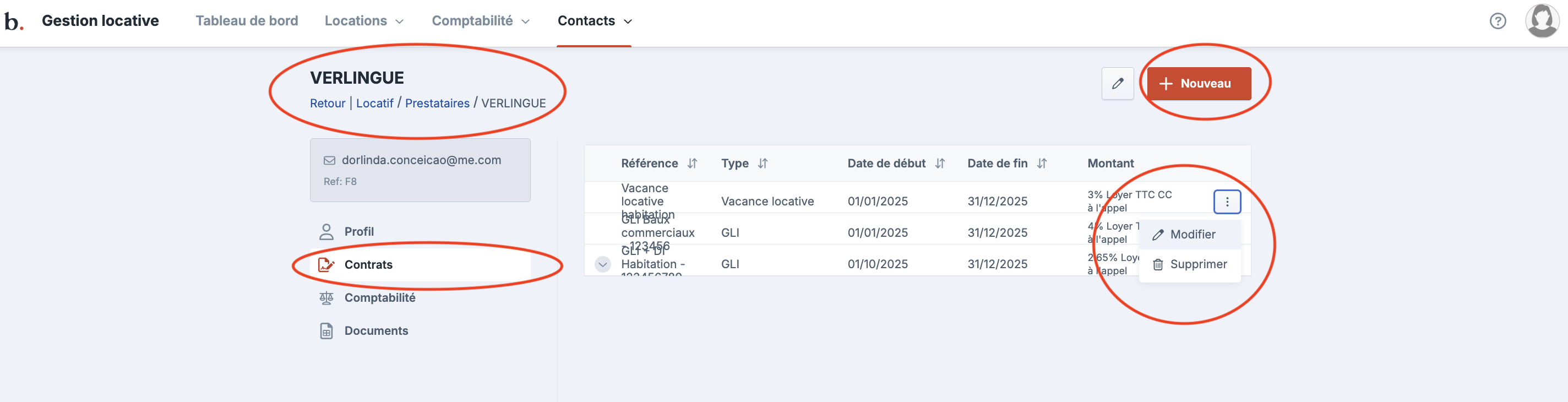1568x402 pixels.
Task: Click the b. logo in header
Action: (x=13, y=21)
